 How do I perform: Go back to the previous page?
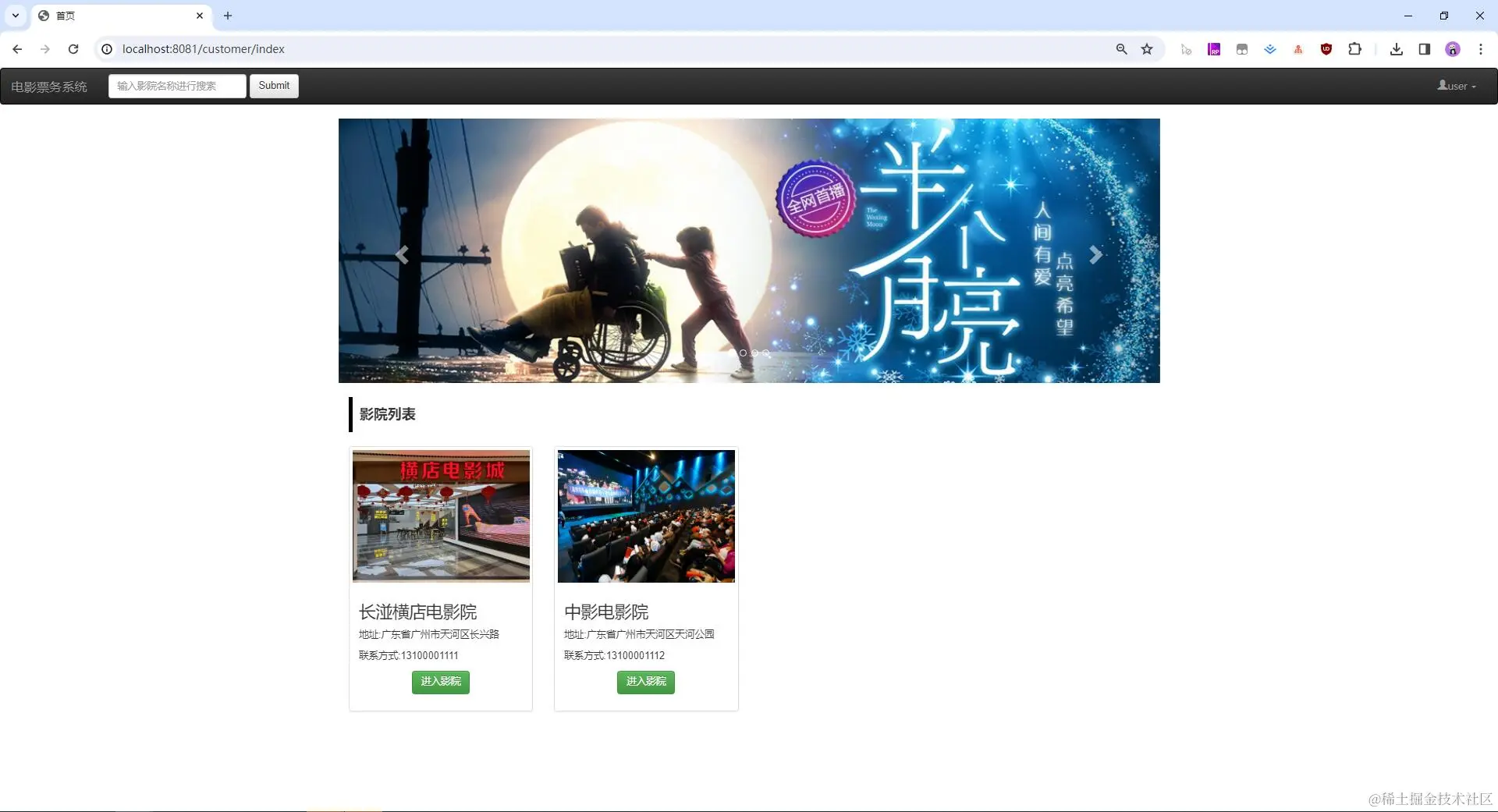click(x=17, y=49)
